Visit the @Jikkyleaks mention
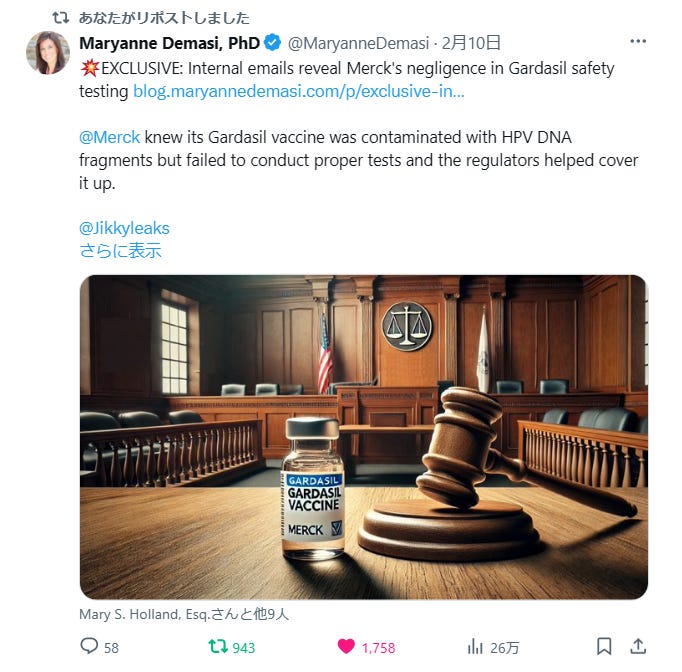The width and height of the screenshot is (682, 672). (x=124, y=228)
